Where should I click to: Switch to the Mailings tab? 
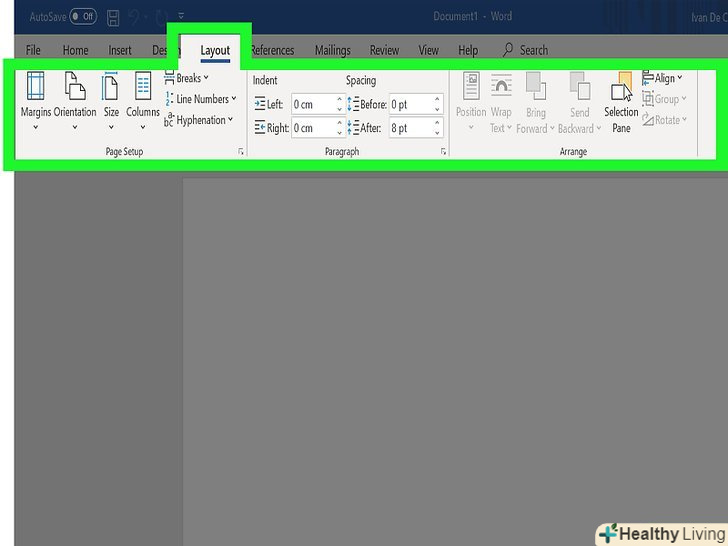332,50
